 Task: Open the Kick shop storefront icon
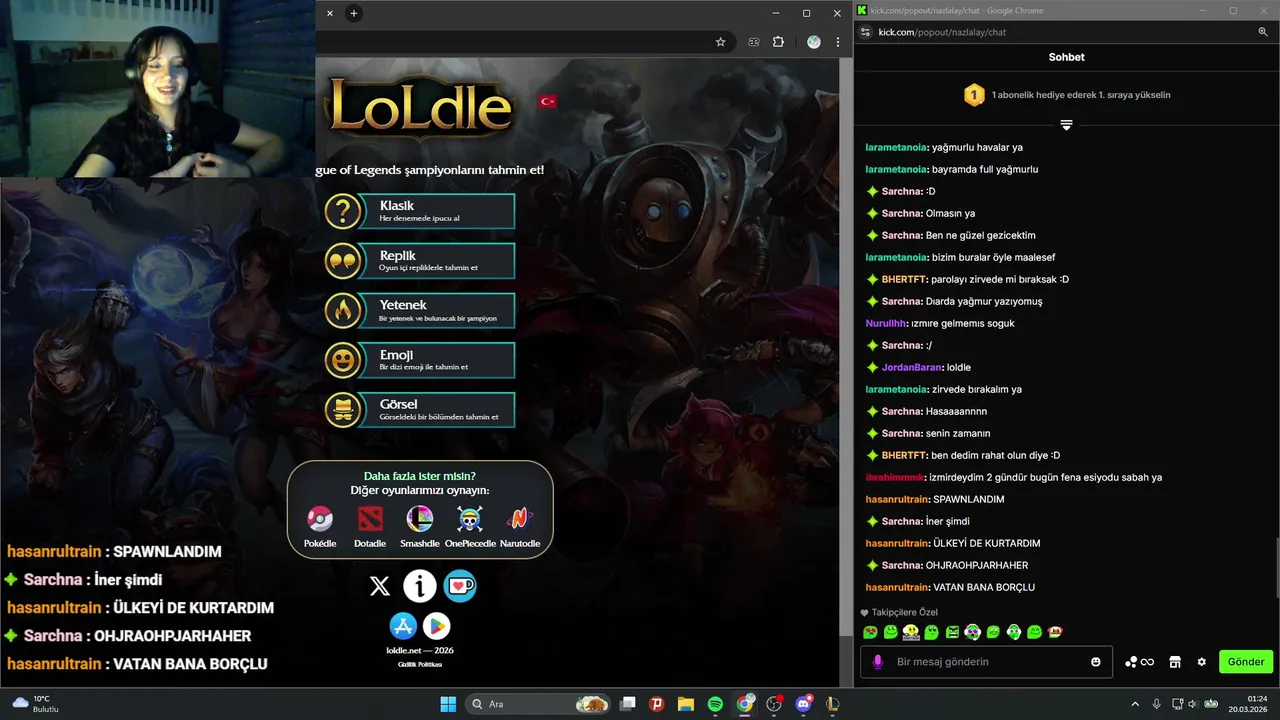tap(1175, 662)
